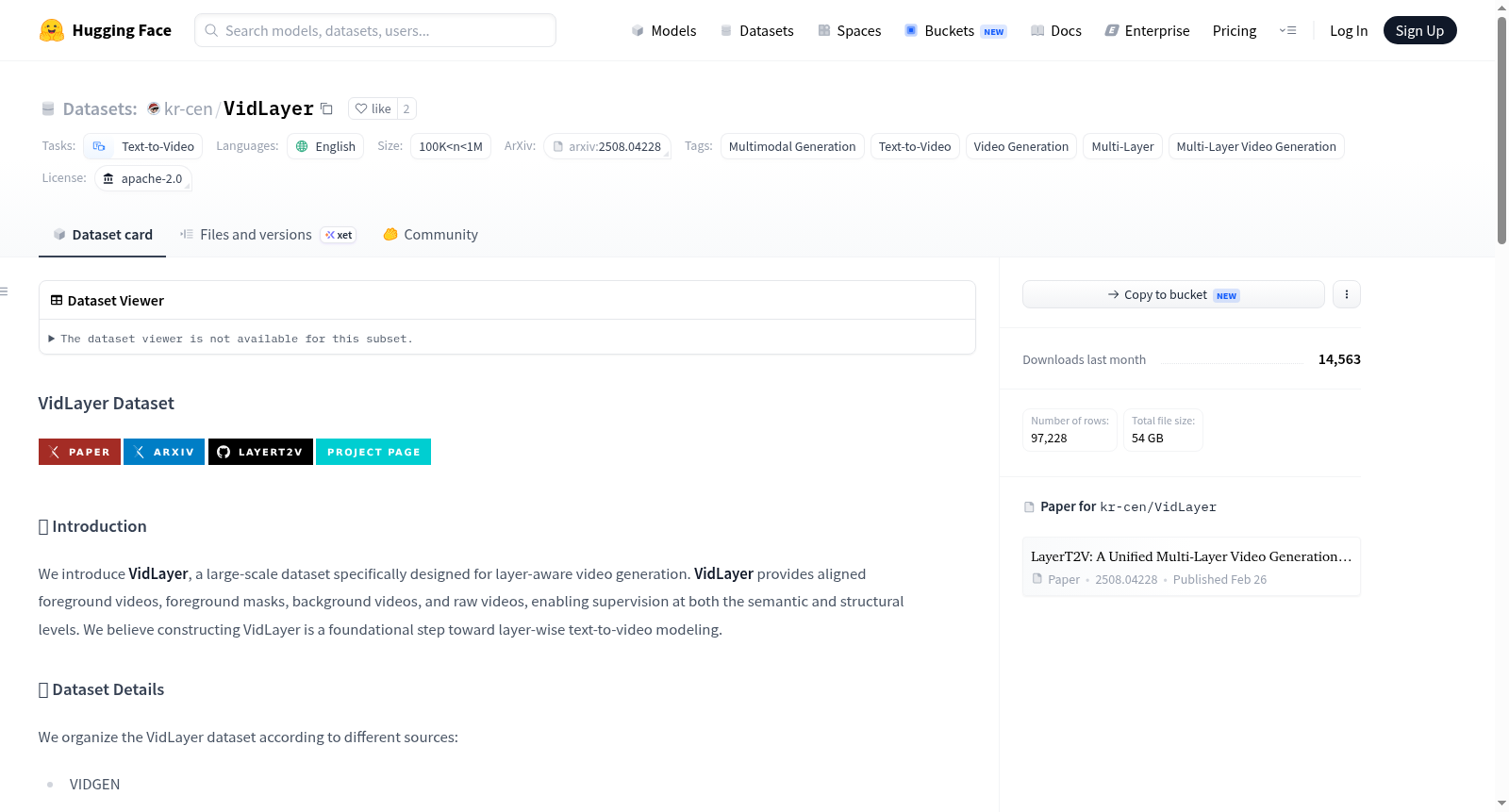Open Pricing page
Image resolution: width=1509 pixels, height=812 pixels.
(x=1235, y=31)
